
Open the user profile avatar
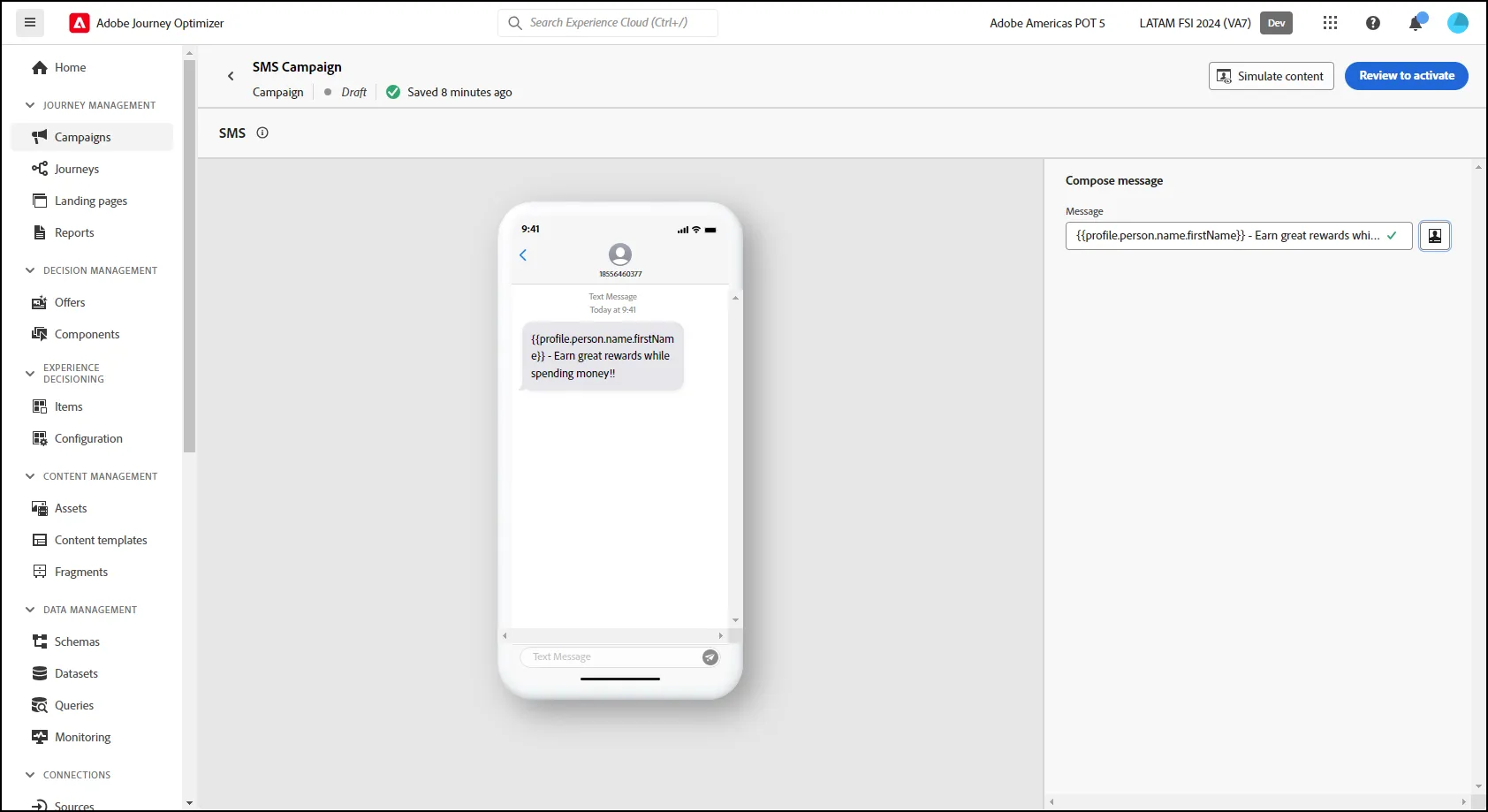click(1458, 23)
